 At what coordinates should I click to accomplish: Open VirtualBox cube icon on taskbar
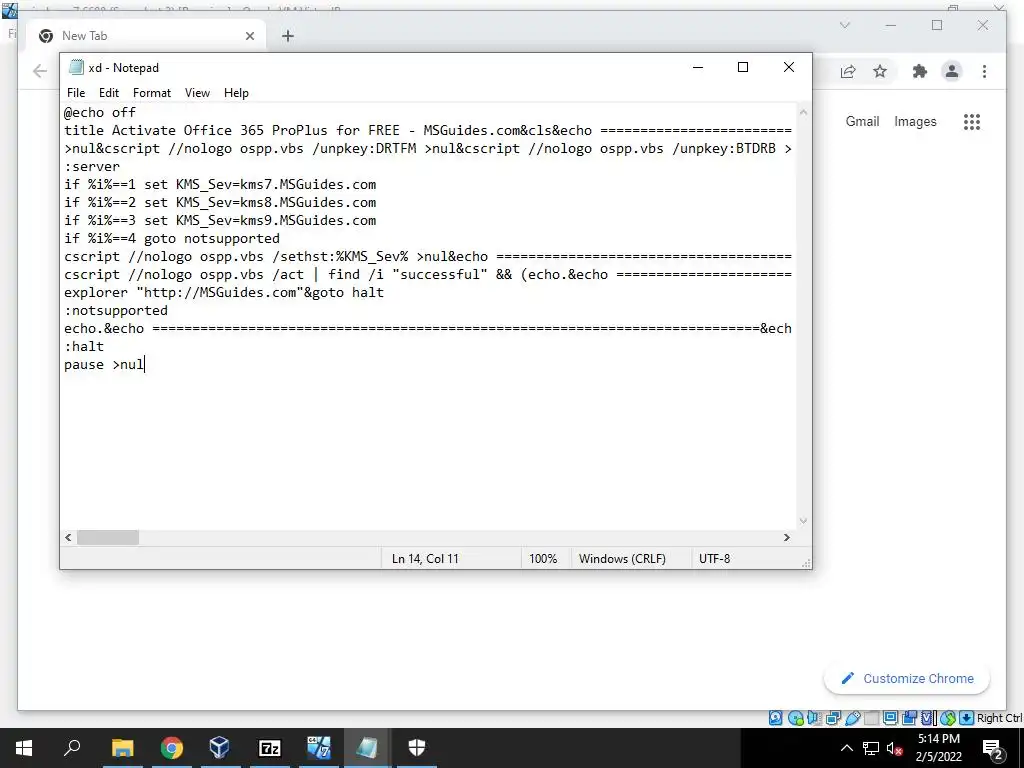tap(220, 748)
